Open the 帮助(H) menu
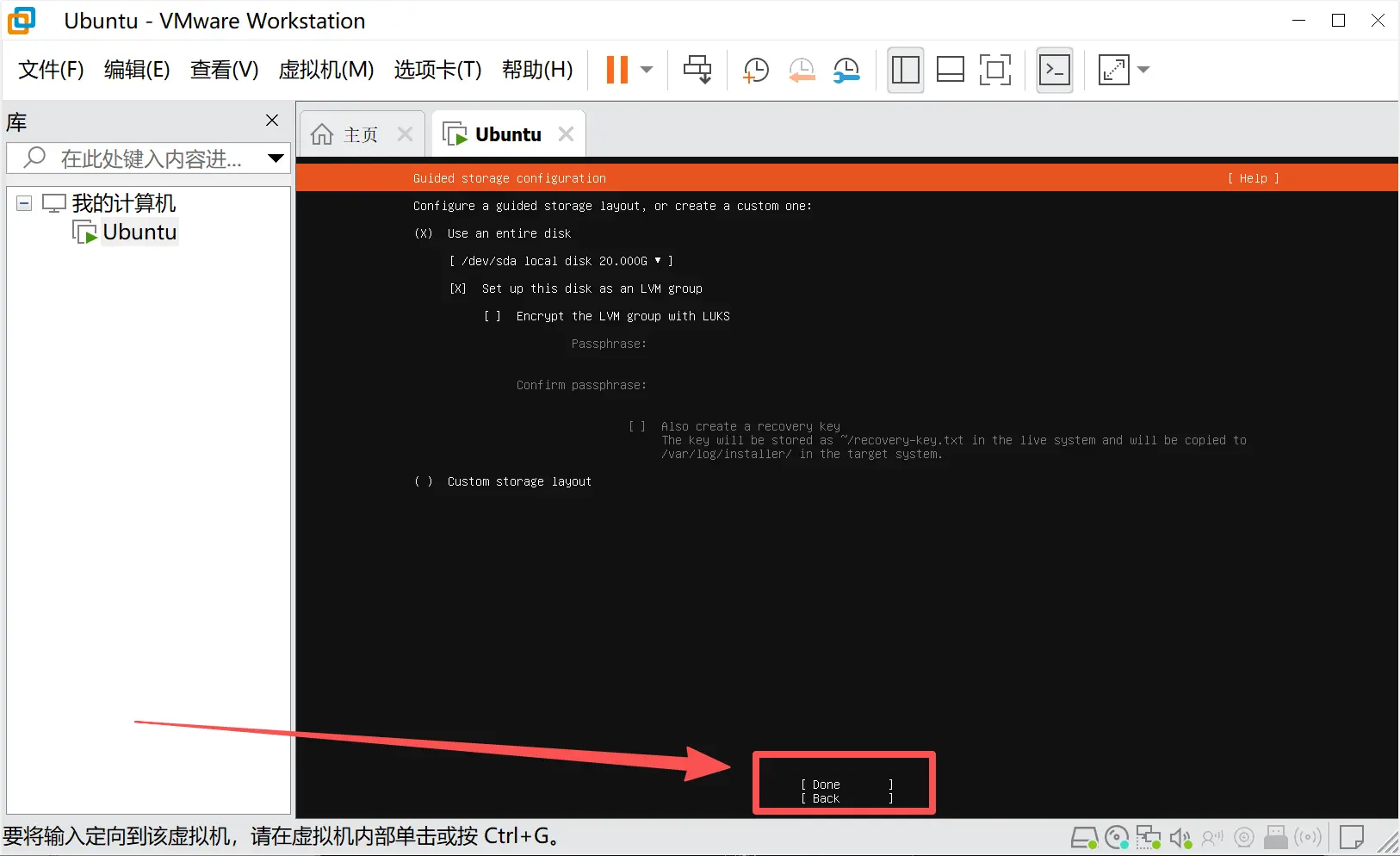 pyautogui.click(x=537, y=70)
